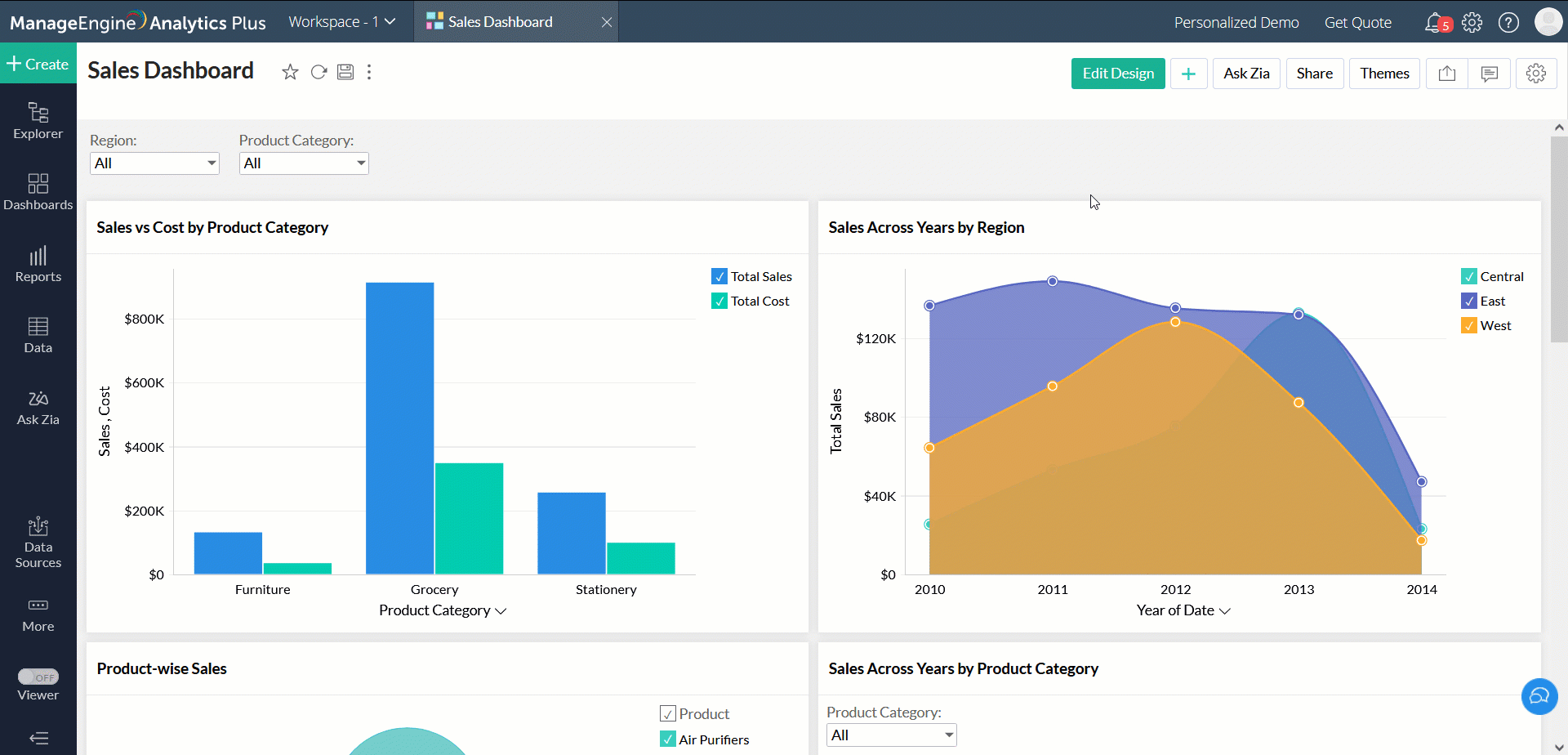Open Data Sources in the sidebar
The image size is (1568, 755).
[38, 543]
